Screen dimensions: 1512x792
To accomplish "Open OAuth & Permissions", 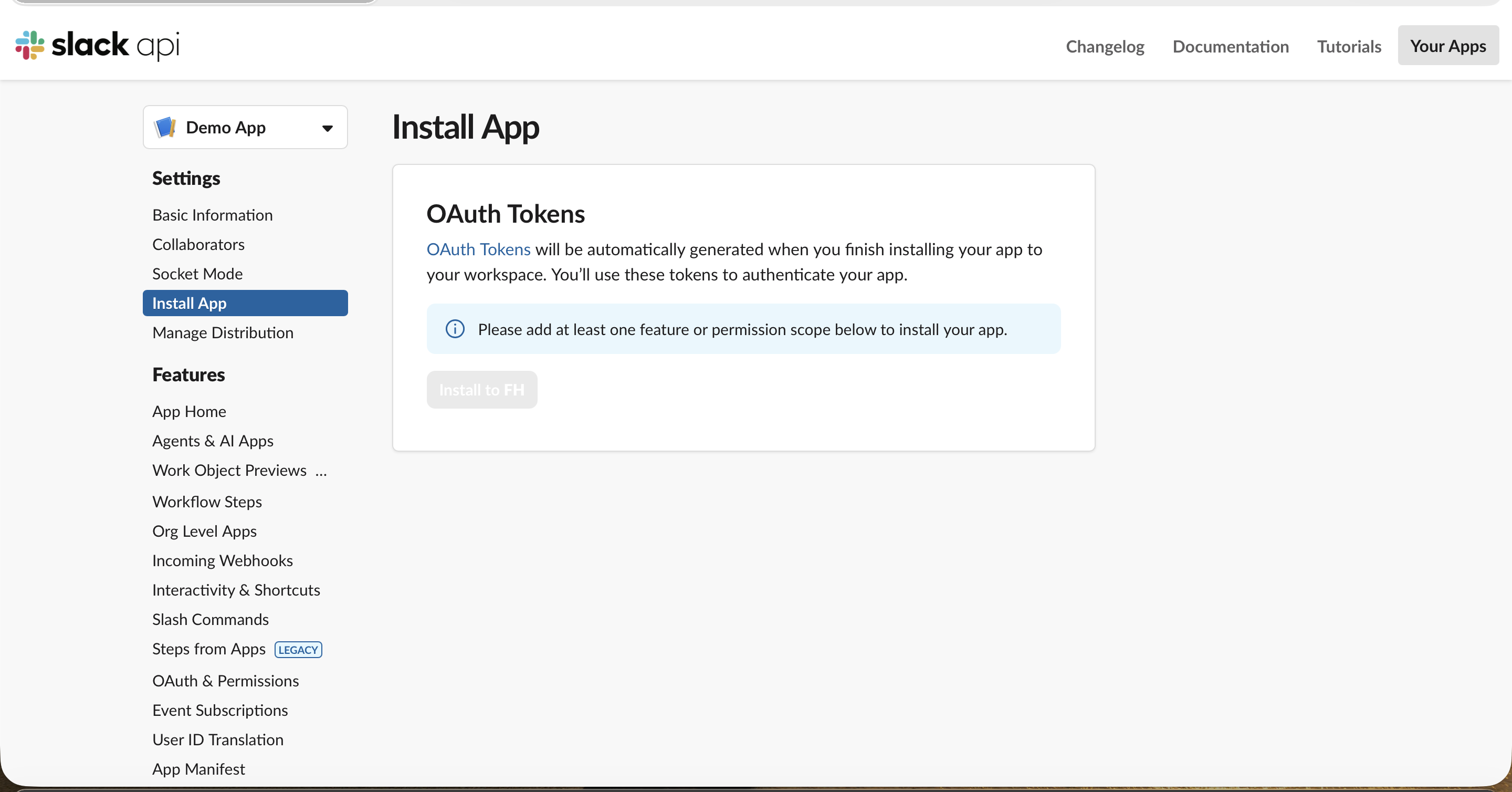I will click(226, 681).
